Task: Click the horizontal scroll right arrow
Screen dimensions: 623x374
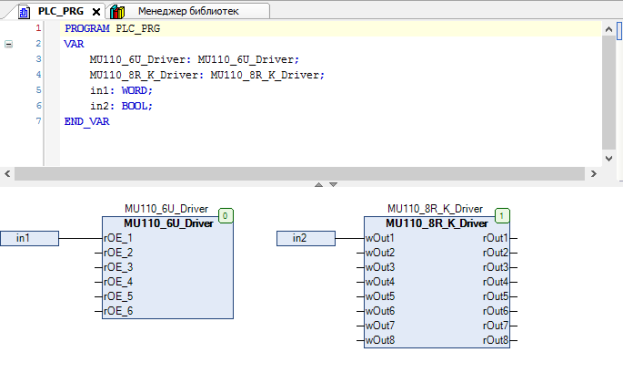Action: tap(594, 174)
